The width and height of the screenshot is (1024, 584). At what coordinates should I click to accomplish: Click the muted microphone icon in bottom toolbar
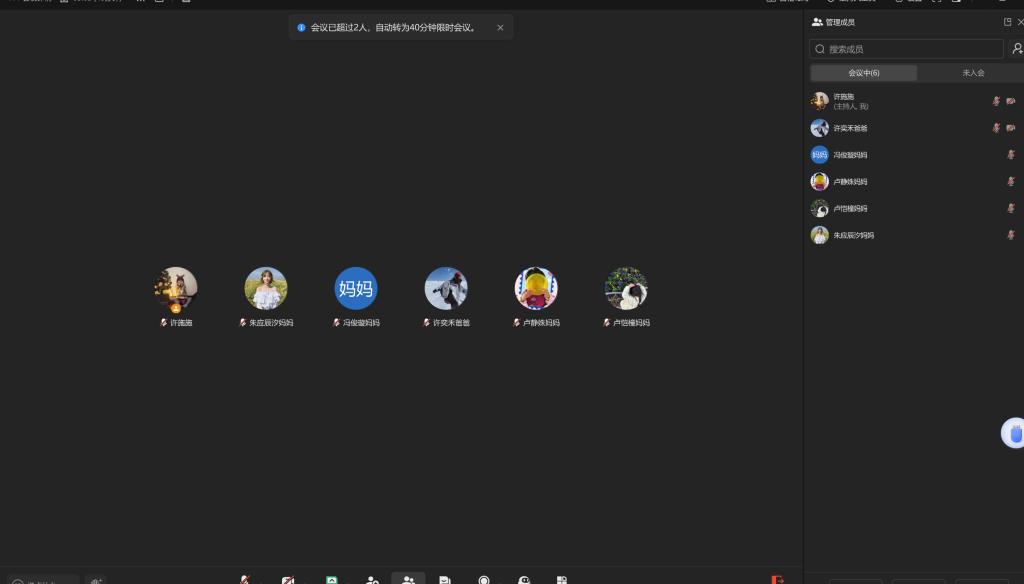245,579
